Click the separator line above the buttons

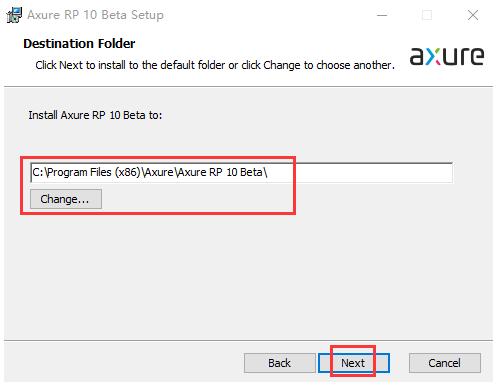248,341
